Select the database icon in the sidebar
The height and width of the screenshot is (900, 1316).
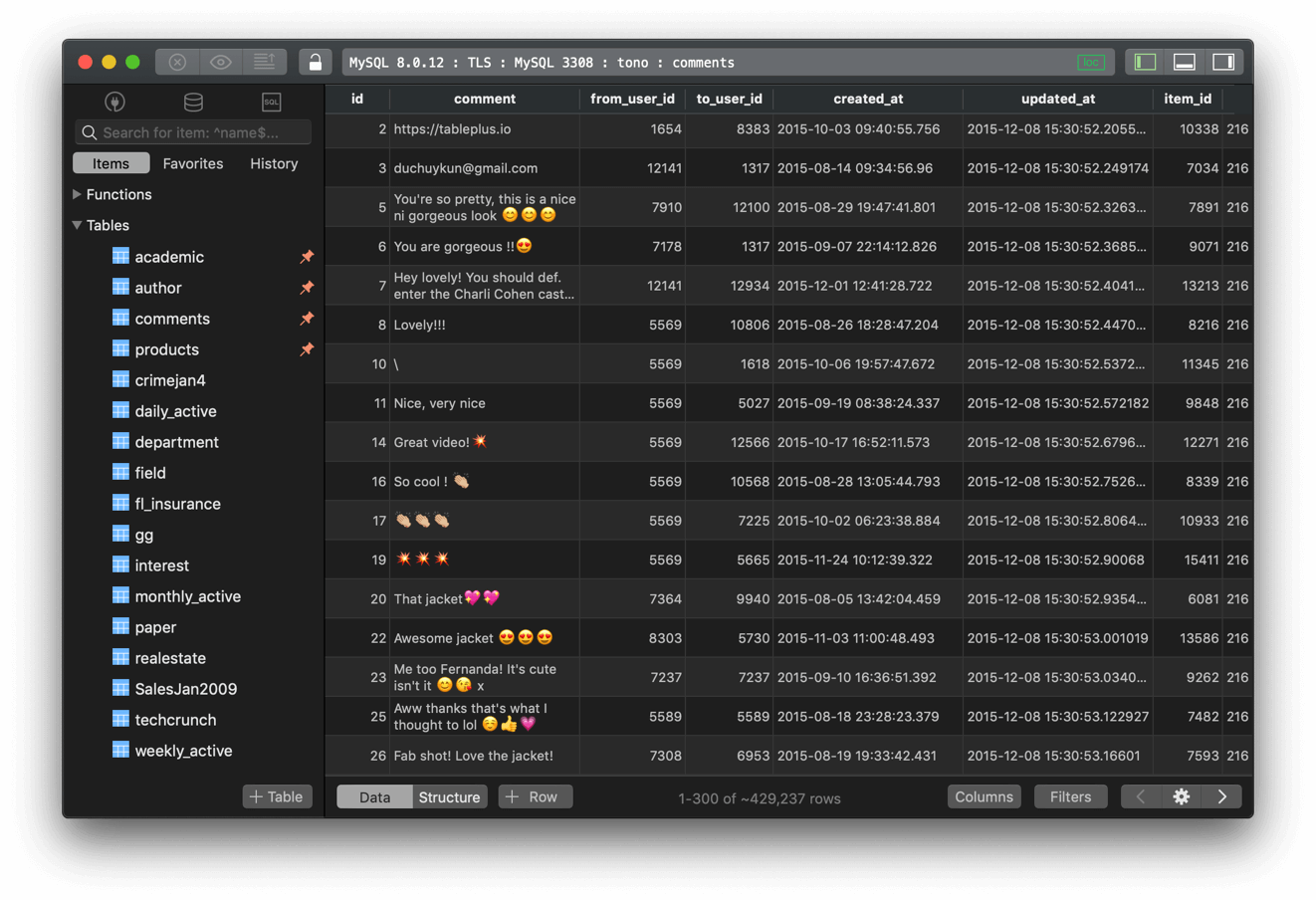click(193, 102)
